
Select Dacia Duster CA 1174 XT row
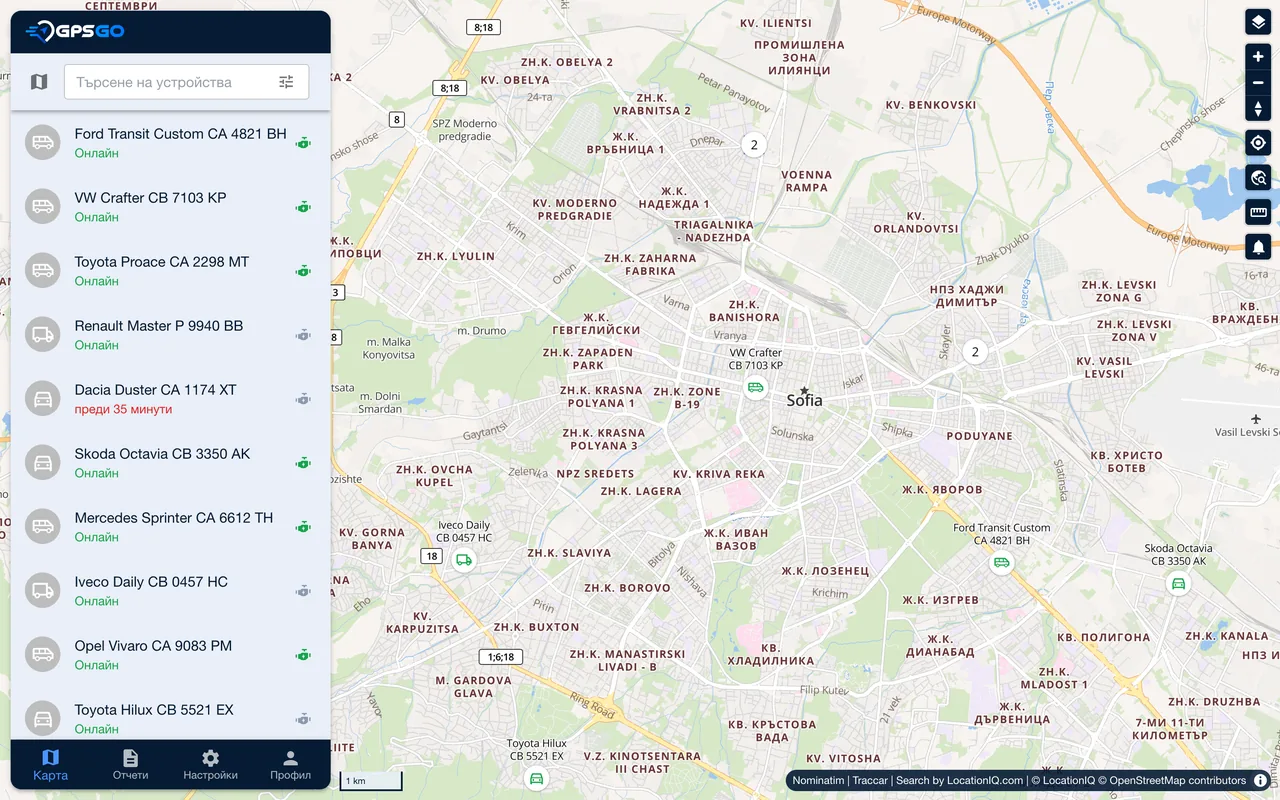coord(170,398)
